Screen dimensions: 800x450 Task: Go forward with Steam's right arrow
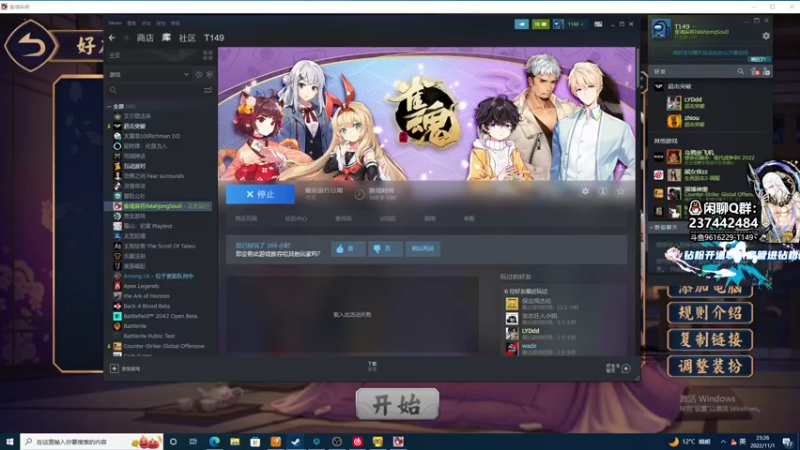point(126,38)
